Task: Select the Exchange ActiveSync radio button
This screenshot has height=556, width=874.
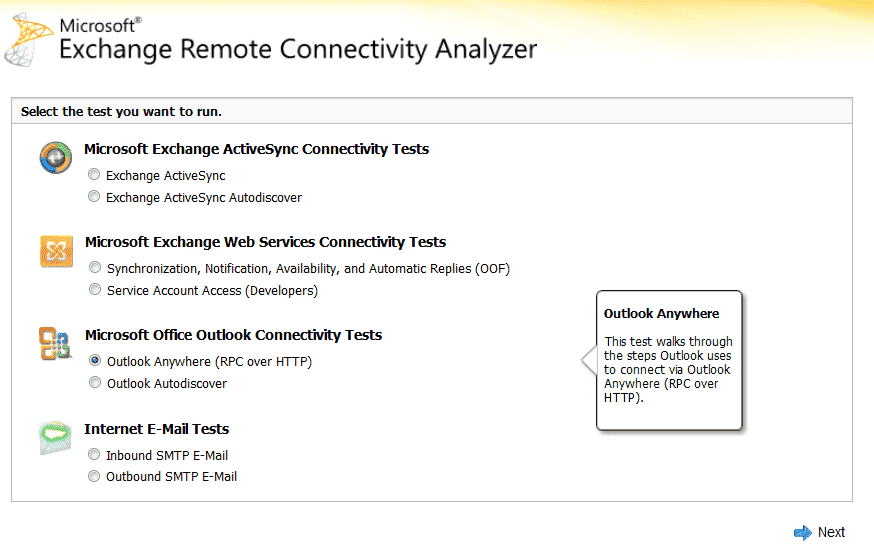Action: (94, 175)
